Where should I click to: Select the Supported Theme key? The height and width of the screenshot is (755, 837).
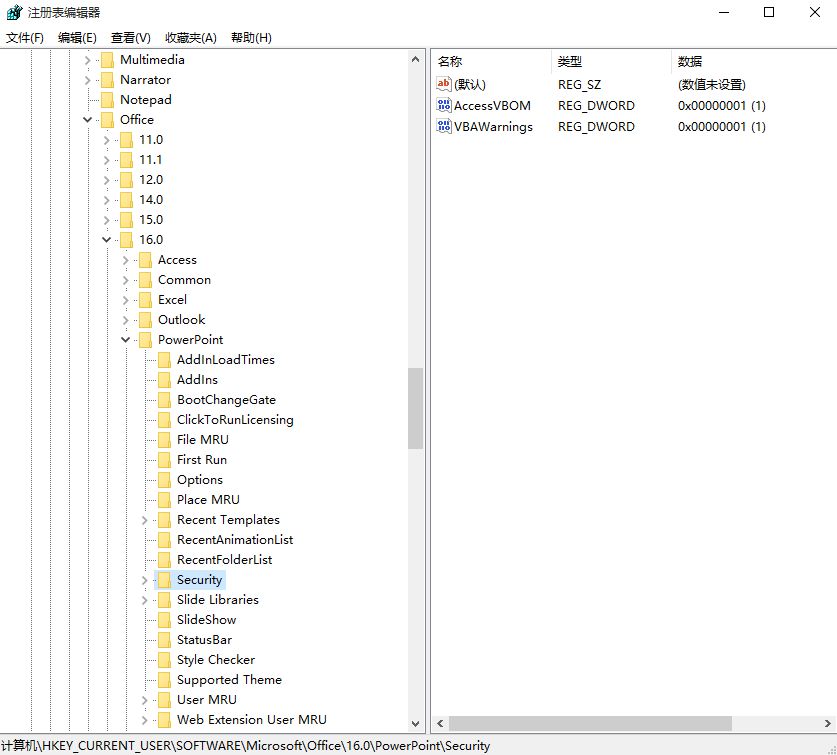(x=230, y=680)
